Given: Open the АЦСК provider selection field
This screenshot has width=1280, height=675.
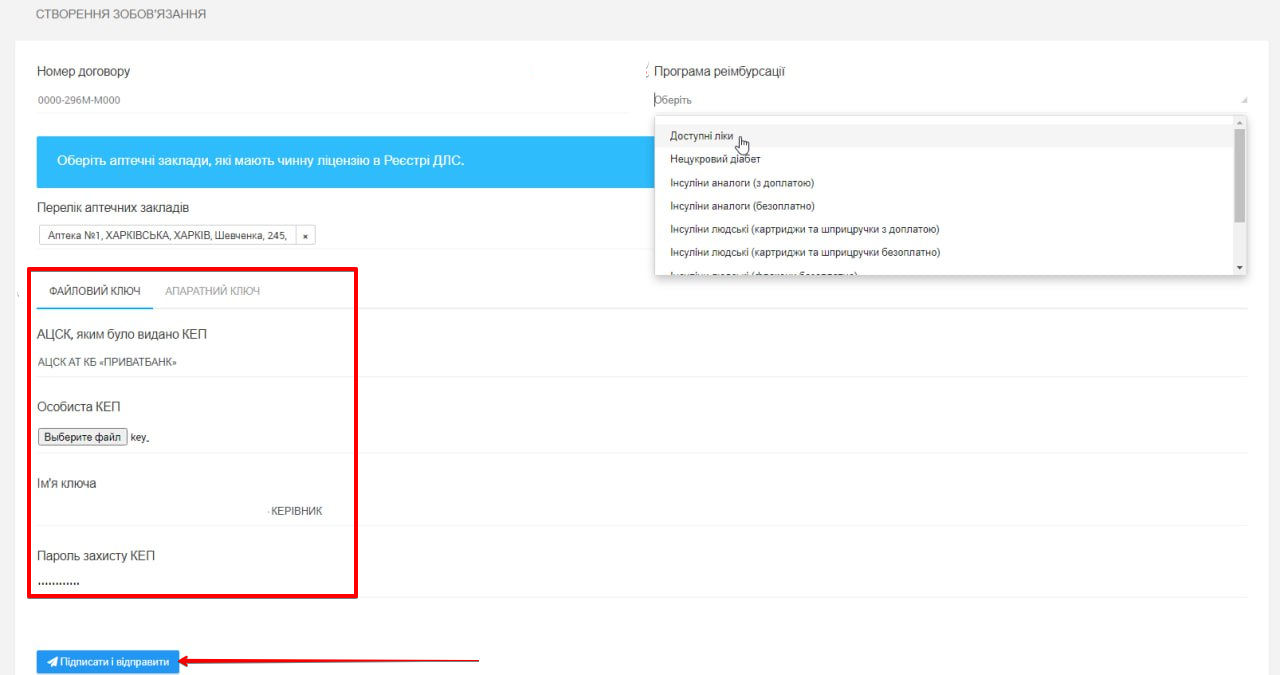Looking at the screenshot, I should click(190, 362).
